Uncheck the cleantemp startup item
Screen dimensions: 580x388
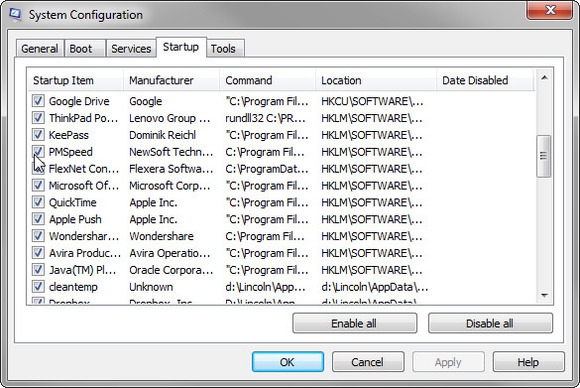click(38, 286)
